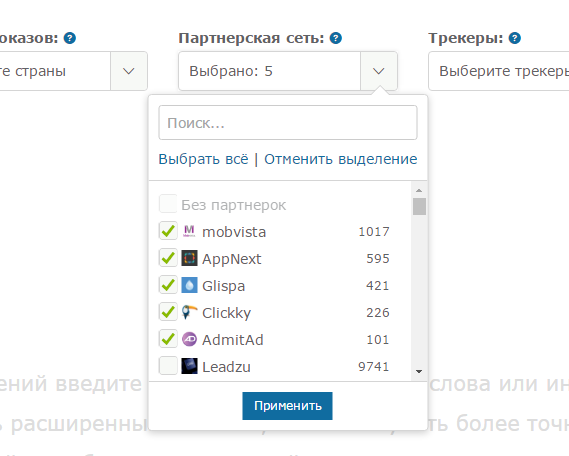The image size is (569, 456).
Task: Click Выбрать всё link
Action: [x=204, y=159]
